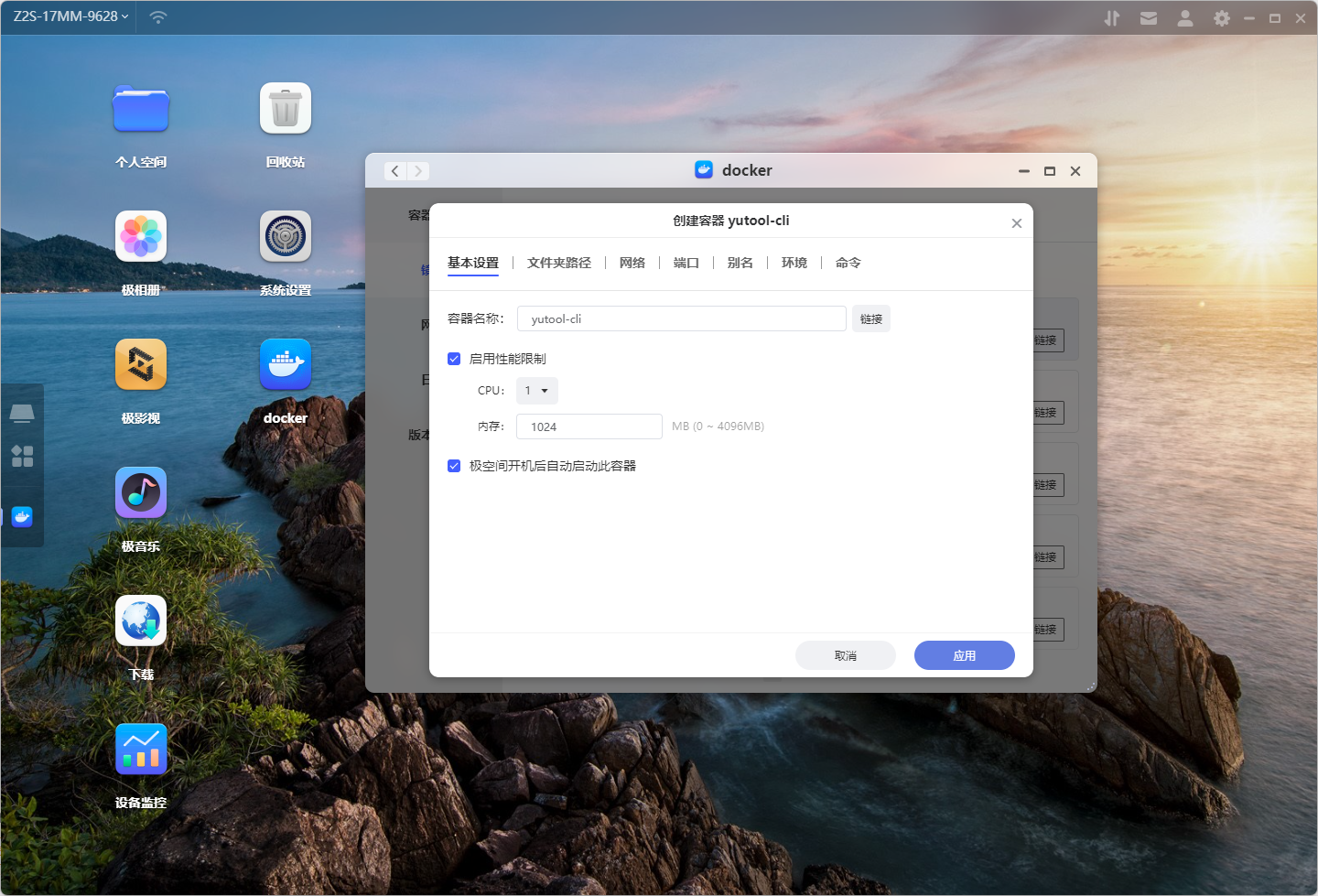Image resolution: width=1318 pixels, height=896 pixels.
Task: Open the 回收站 recycle bin icon
Action: [286, 109]
